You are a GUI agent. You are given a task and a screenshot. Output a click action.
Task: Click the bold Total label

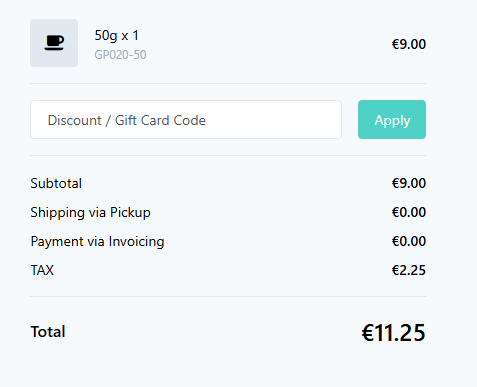(x=48, y=332)
